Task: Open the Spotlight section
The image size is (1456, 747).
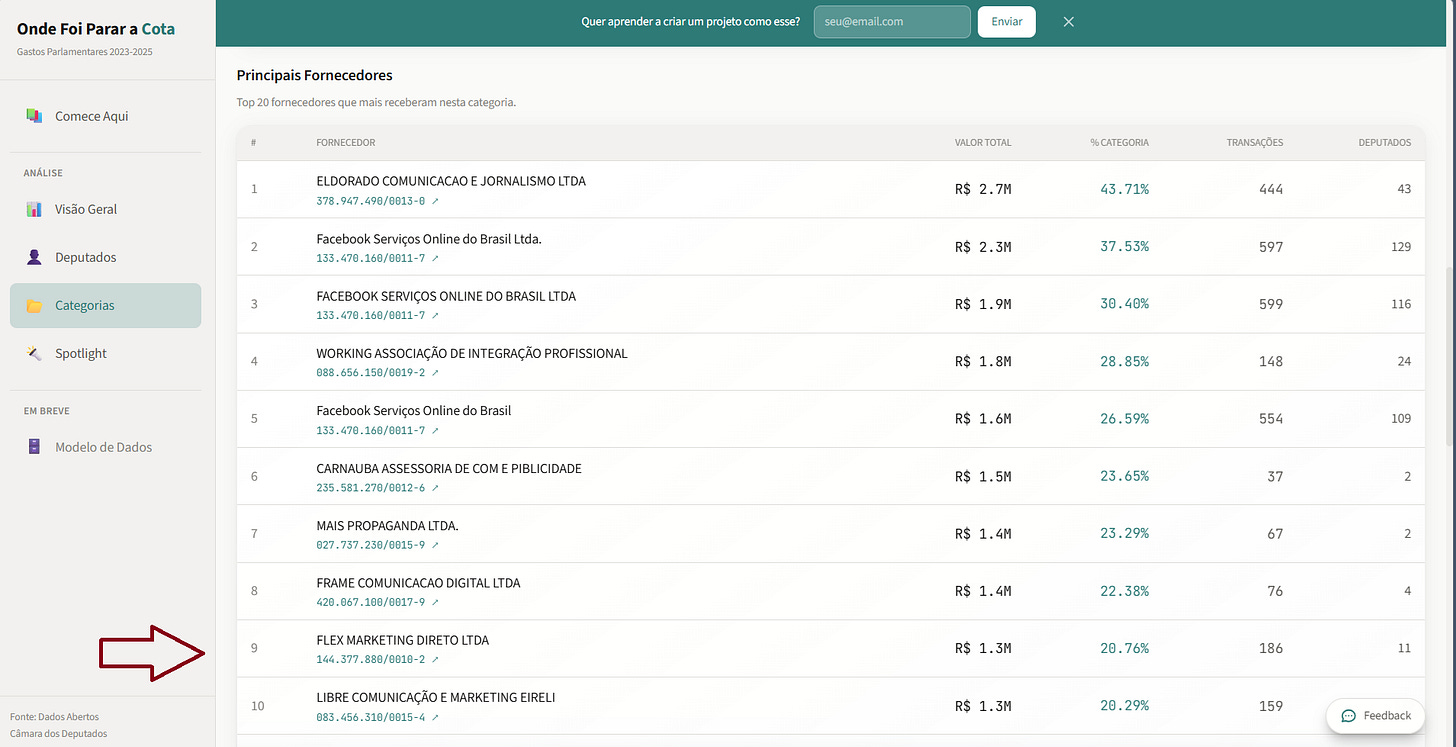Action: (x=105, y=353)
